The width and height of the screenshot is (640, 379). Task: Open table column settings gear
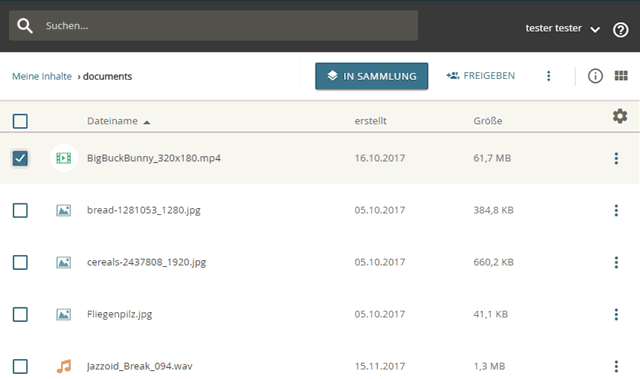pos(620,116)
